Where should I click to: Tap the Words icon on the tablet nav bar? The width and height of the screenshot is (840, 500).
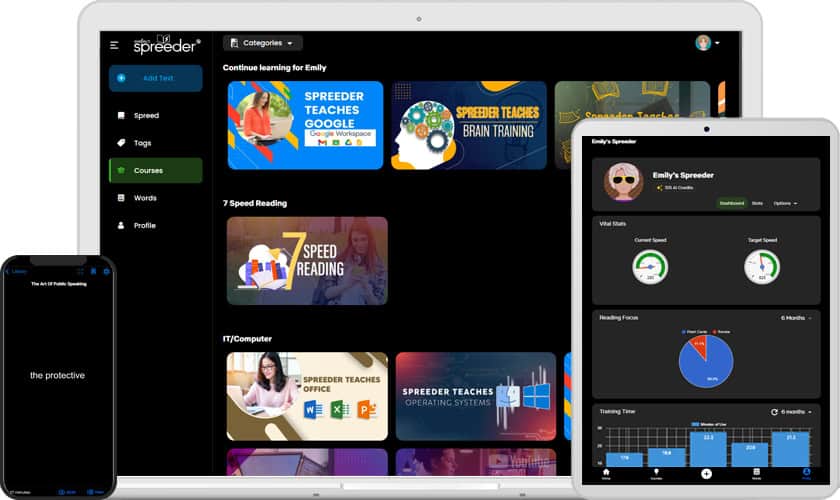click(756, 474)
